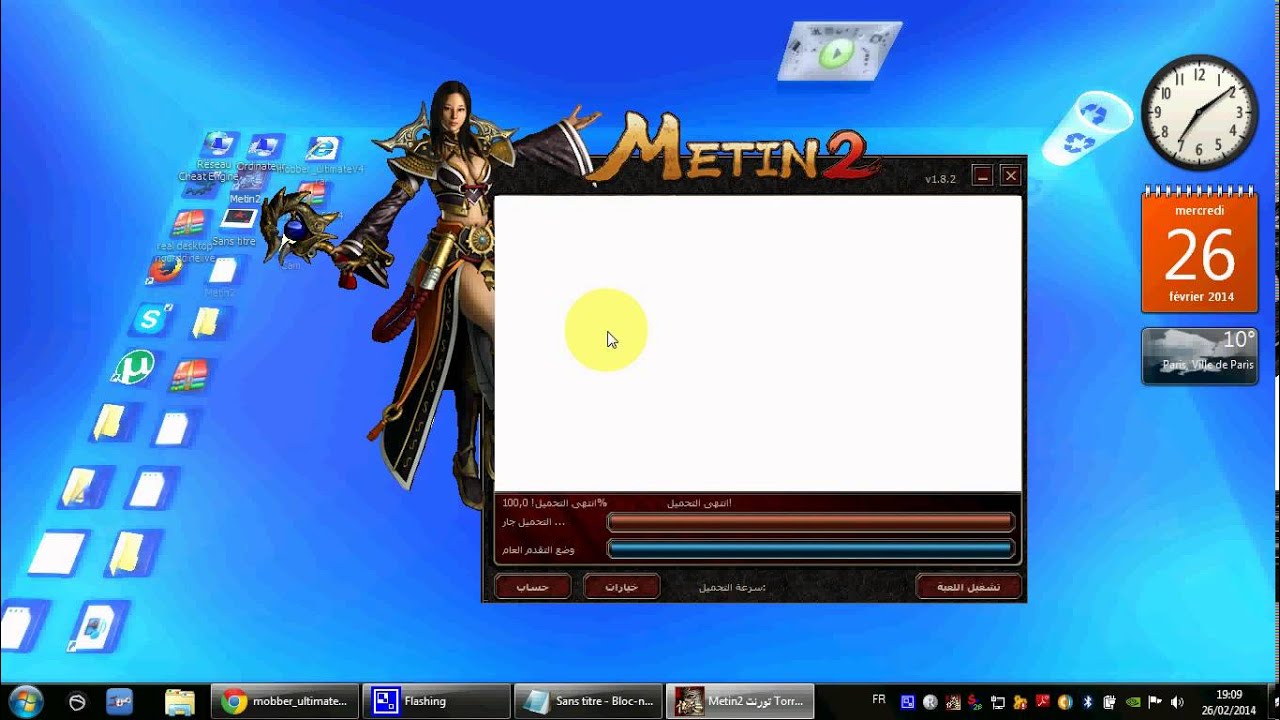The image size is (1280, 720).
Task: Click the blue square tray icon beside FR
Action: click(x=907, y=702)
